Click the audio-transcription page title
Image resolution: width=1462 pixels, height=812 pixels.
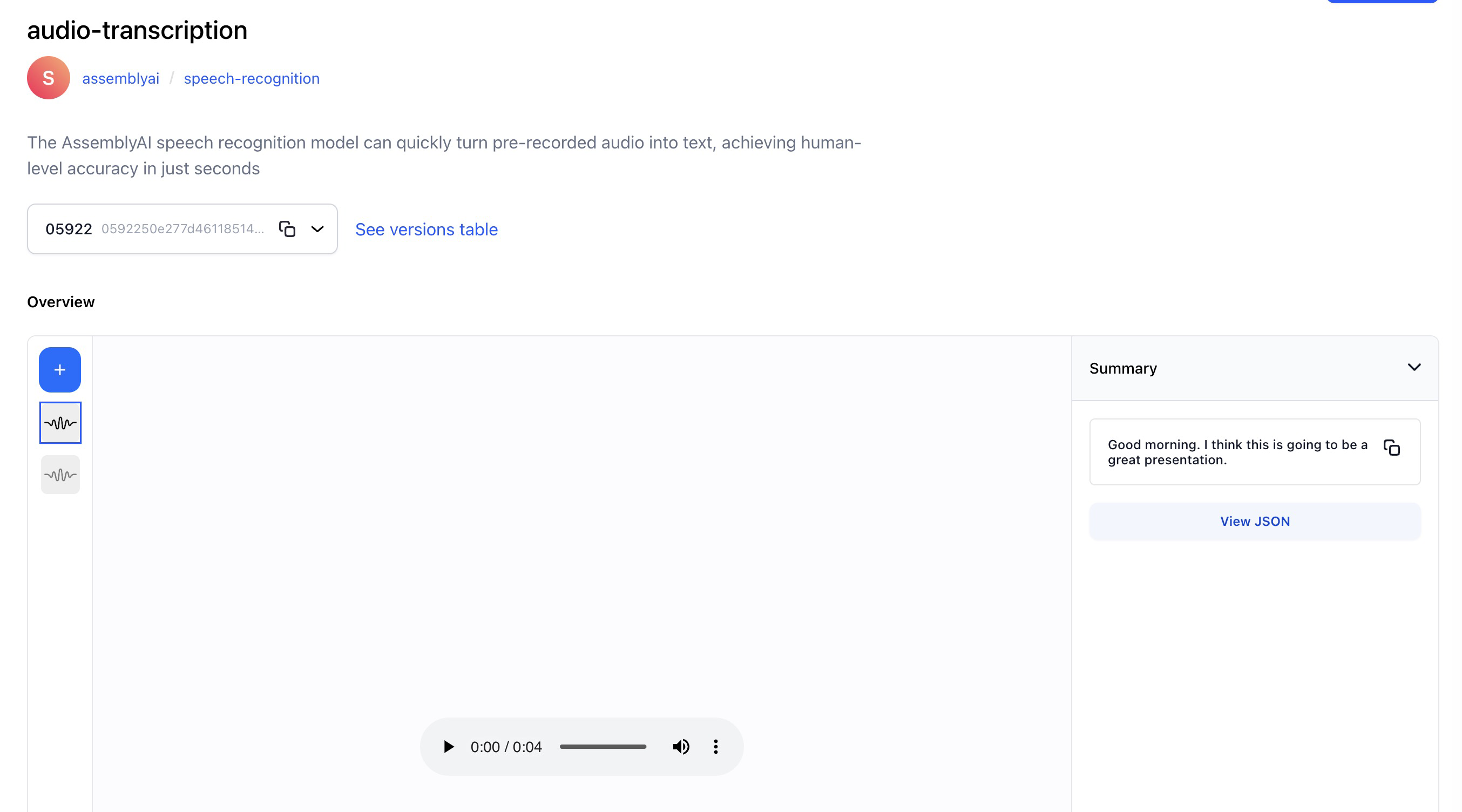(x=137, y=30)
